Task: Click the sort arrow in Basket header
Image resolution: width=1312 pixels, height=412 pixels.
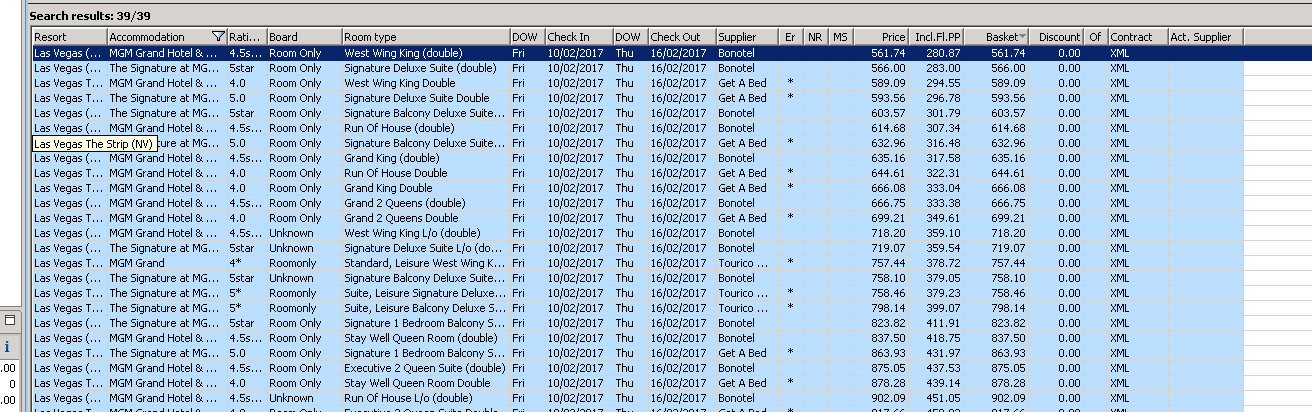Action: (x=1023, y=38)
